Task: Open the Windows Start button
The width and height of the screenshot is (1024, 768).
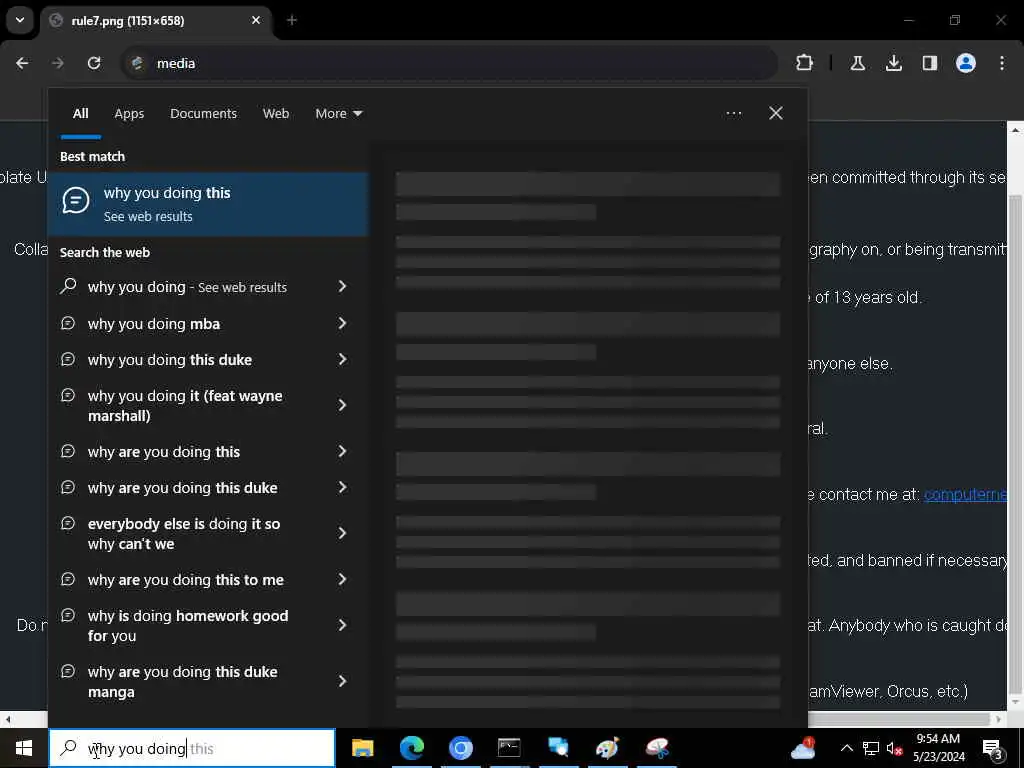Action: [x=24, y=748]
